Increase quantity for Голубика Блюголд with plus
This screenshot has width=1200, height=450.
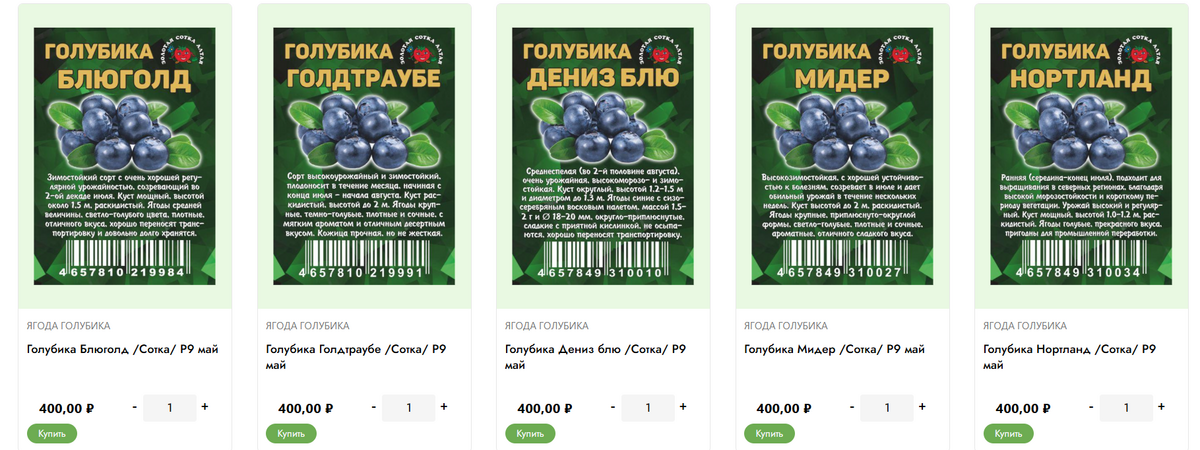click(x=205, y=407)
